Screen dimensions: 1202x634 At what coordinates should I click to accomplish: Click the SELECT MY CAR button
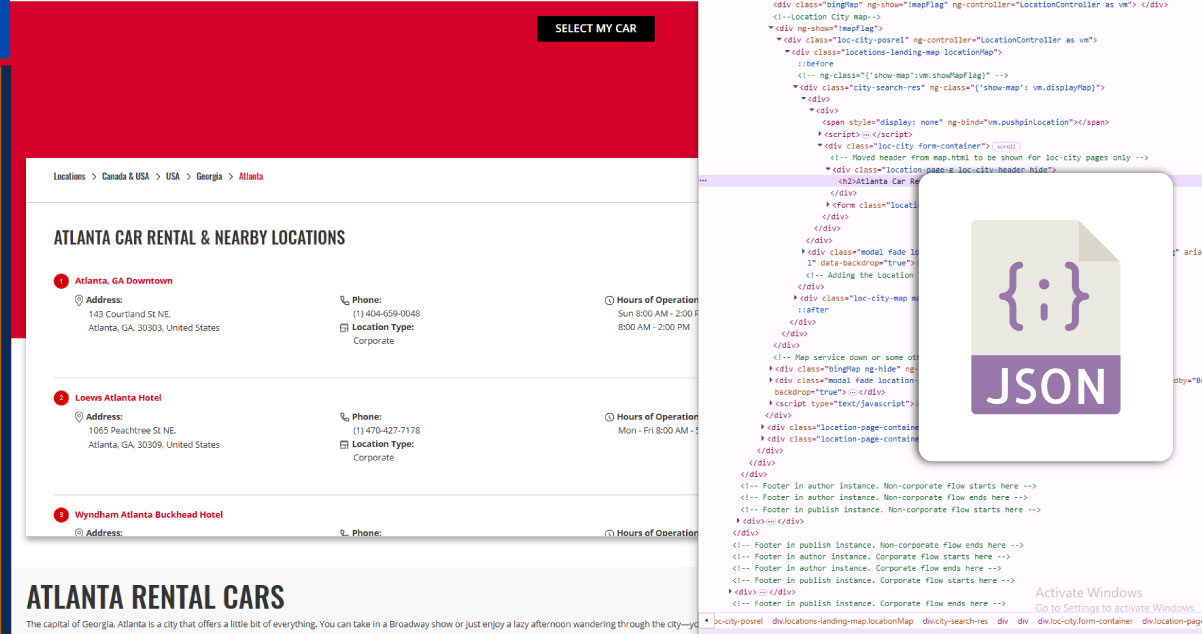596,28
